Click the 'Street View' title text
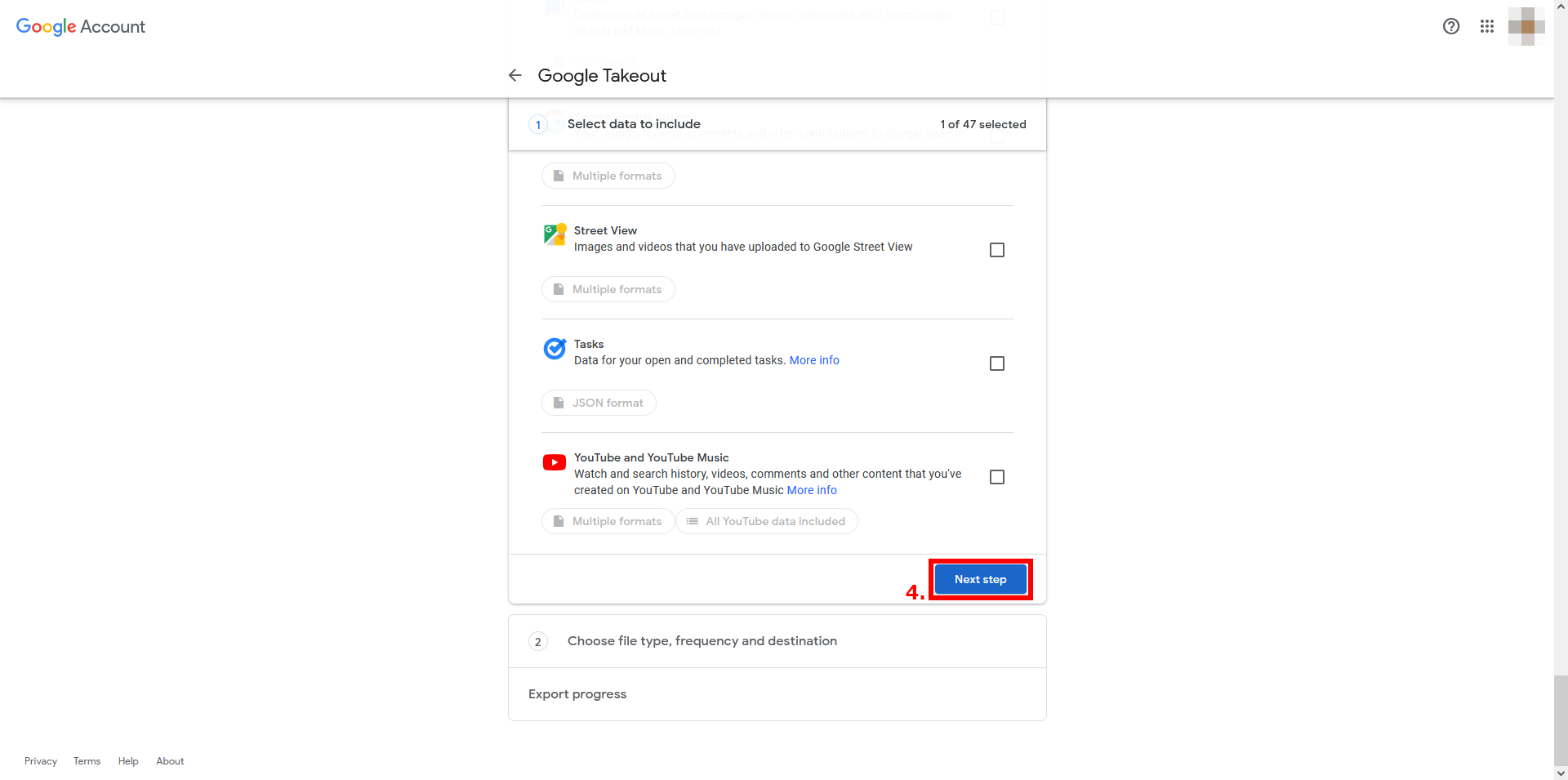1568x780 pixels. (605, 230)
